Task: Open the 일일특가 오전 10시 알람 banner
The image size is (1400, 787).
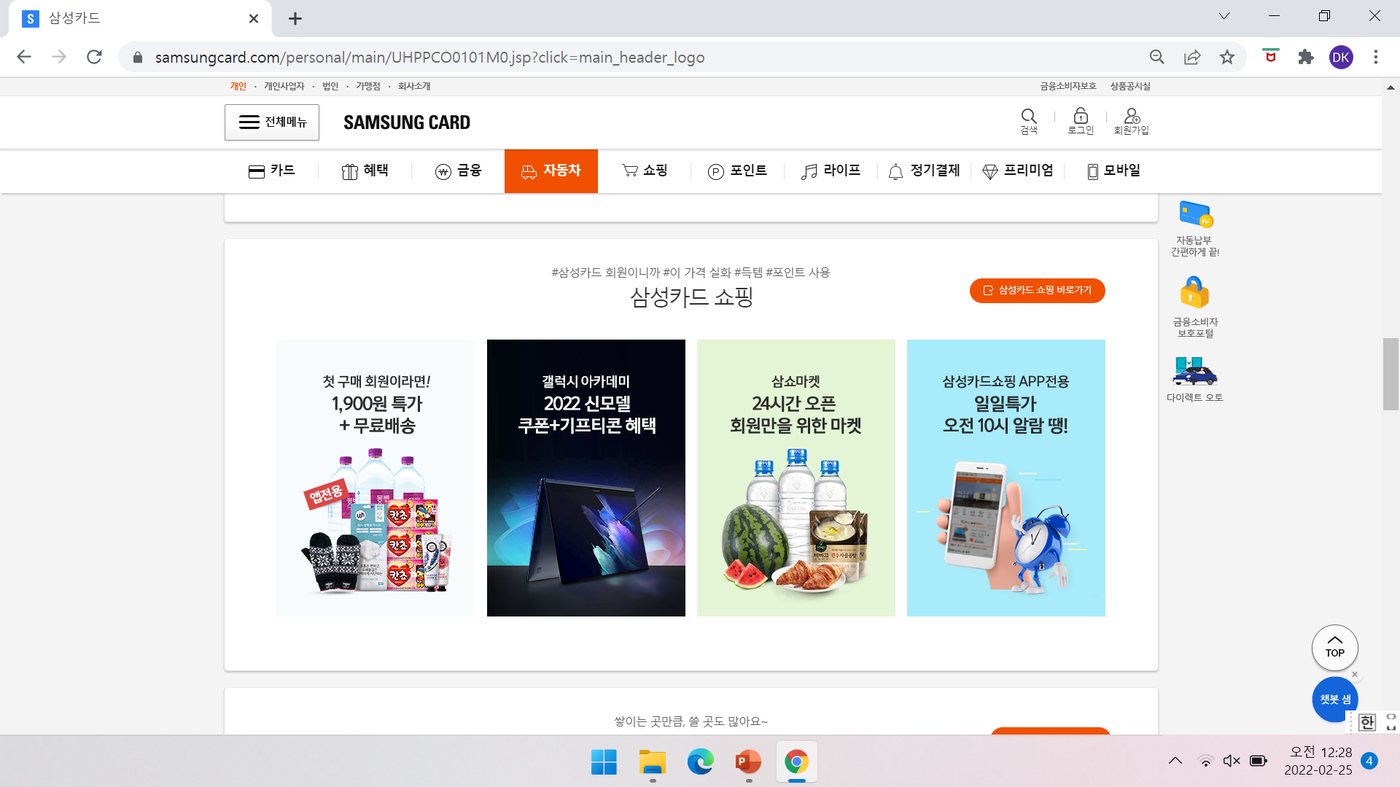Action: click(1006, 478)
